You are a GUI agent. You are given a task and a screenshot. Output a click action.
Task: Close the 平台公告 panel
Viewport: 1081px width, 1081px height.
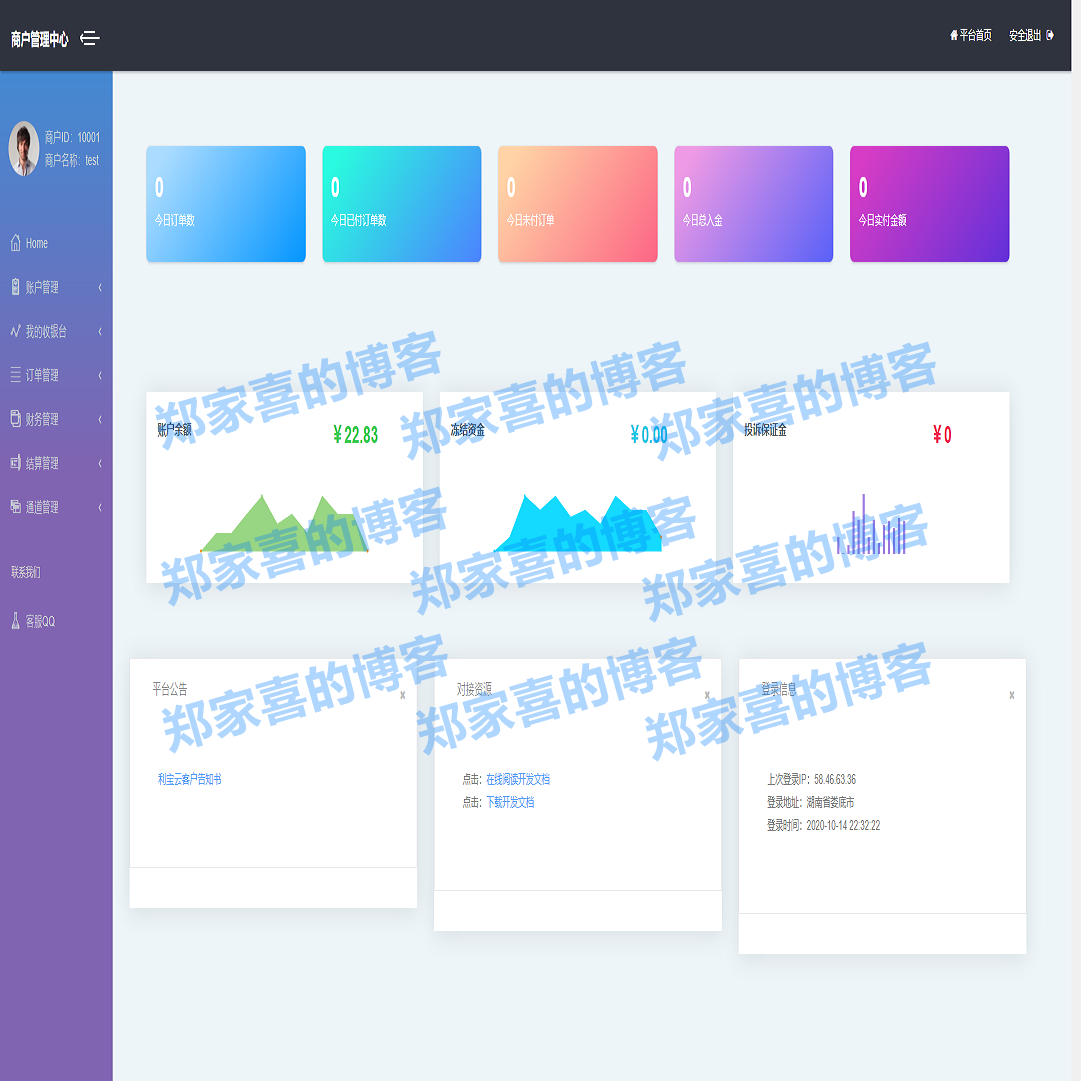tap(402, 695)
